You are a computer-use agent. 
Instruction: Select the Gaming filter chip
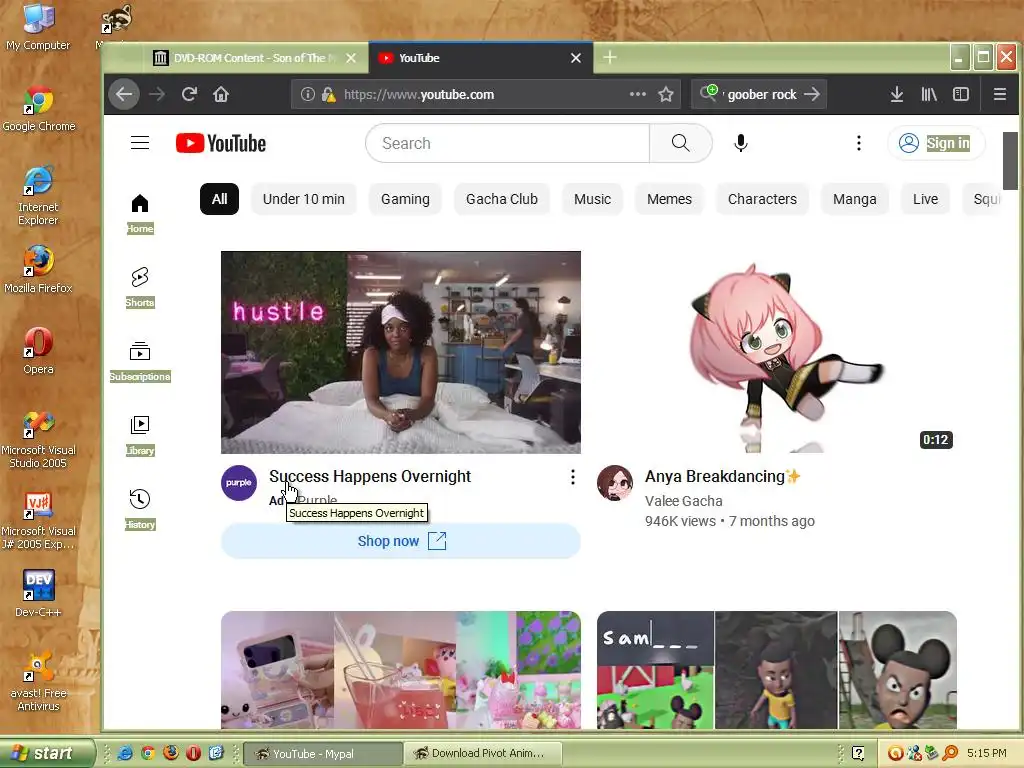tap(405, 199)
